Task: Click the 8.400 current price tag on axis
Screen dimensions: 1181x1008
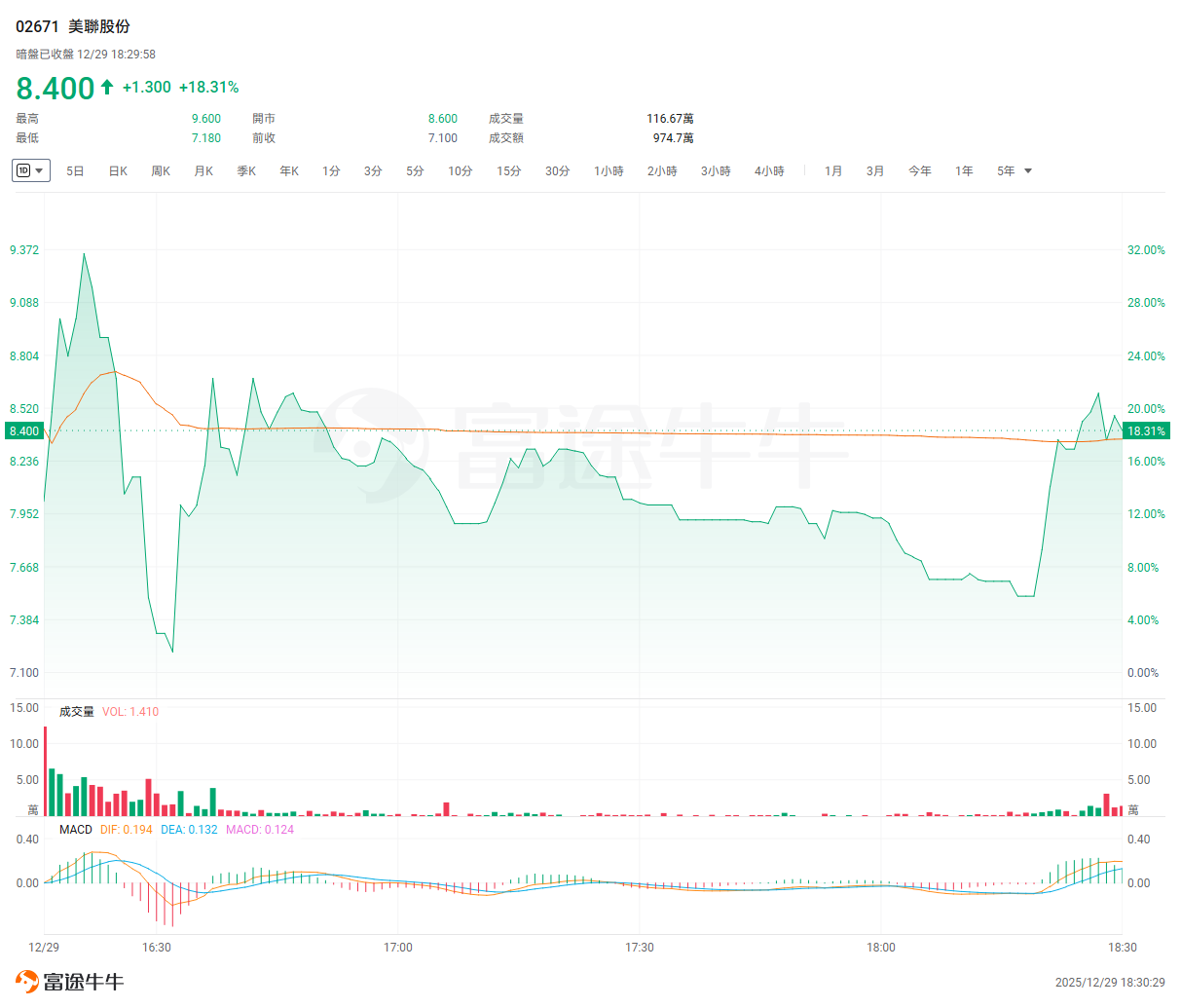Action: (24, 430)
